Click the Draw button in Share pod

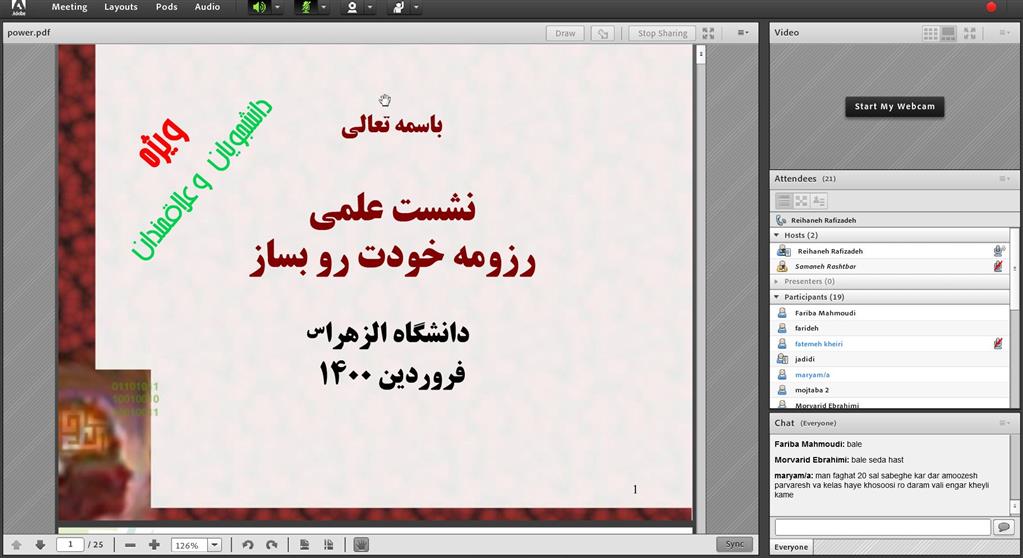tap(565, 33)
